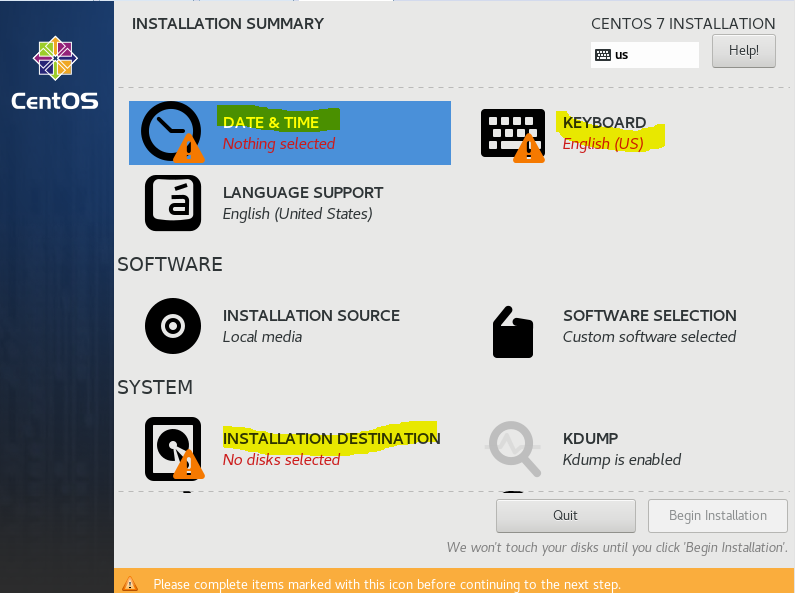Viewport: 796px width, 593px height.
Task: Open the Kdump magnifier icon
Action: (x=513, y=449)
